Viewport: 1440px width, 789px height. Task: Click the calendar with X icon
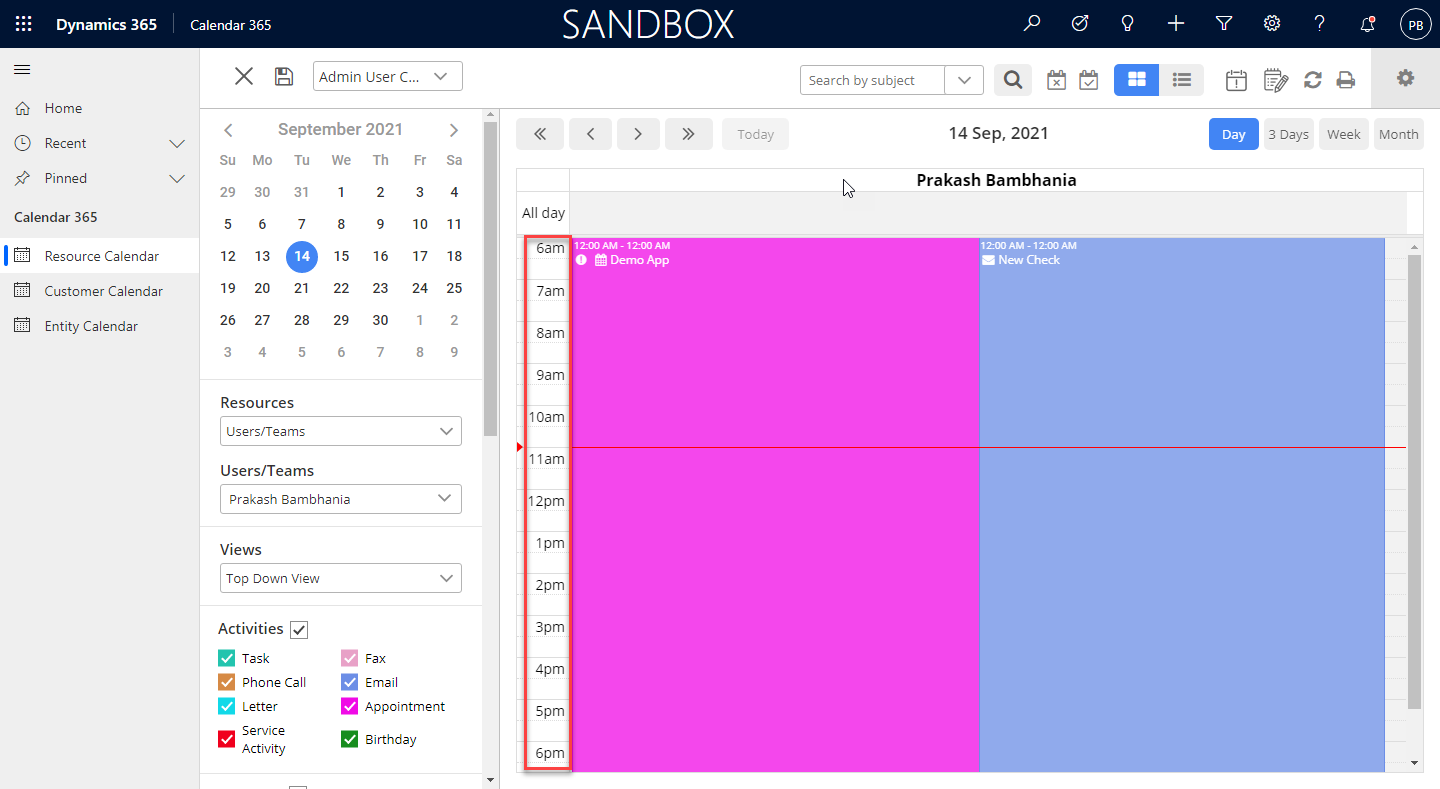point(1056,80)
